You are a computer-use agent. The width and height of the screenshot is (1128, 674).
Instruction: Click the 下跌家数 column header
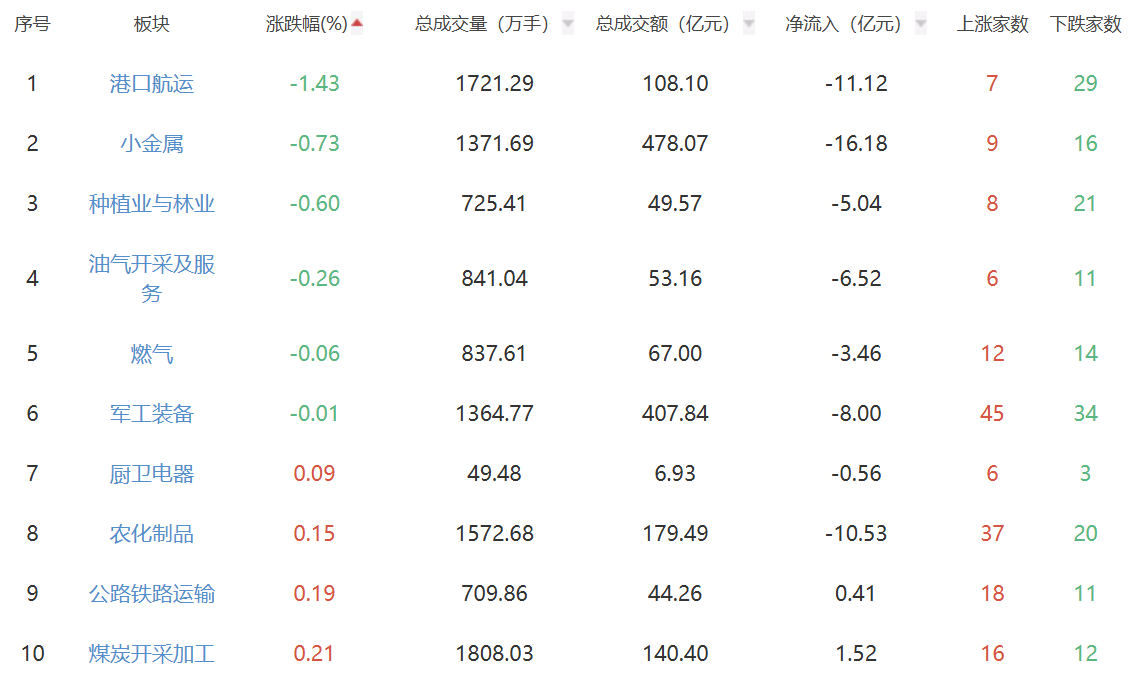coord(1086,24)
